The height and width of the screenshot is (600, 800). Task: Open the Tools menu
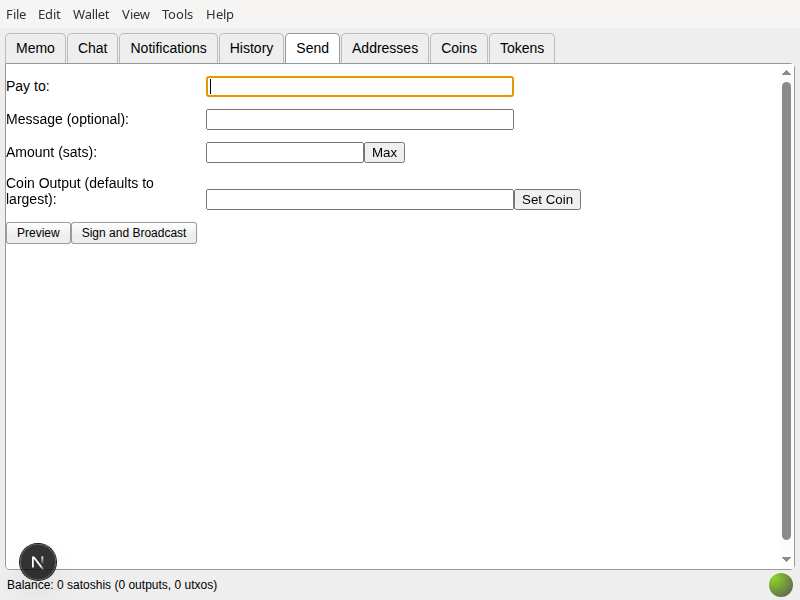coord(177,14)
